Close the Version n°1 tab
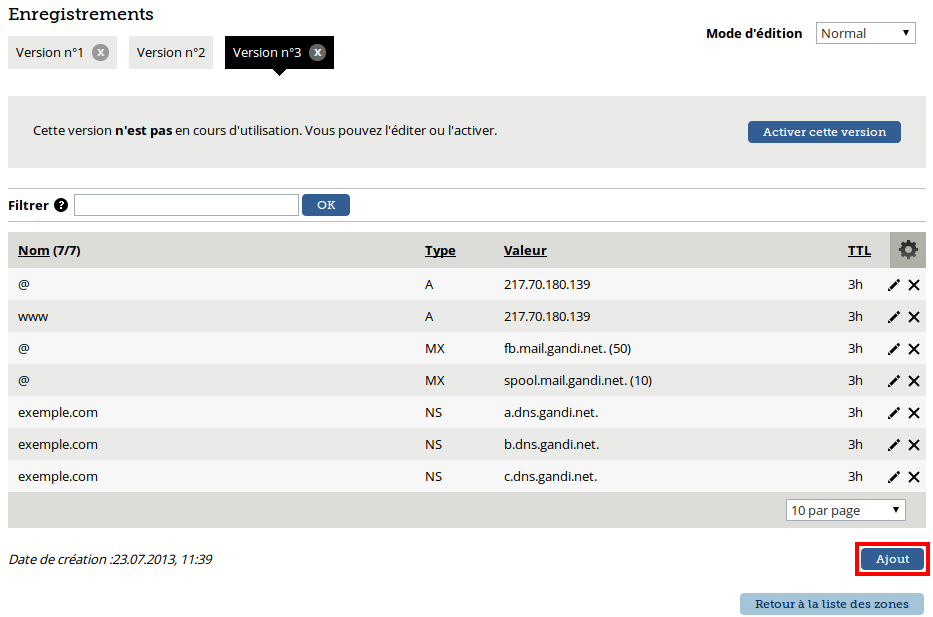The width and height of the screenshot is (933, 617). pyautogui.click(x=101, y=52)
